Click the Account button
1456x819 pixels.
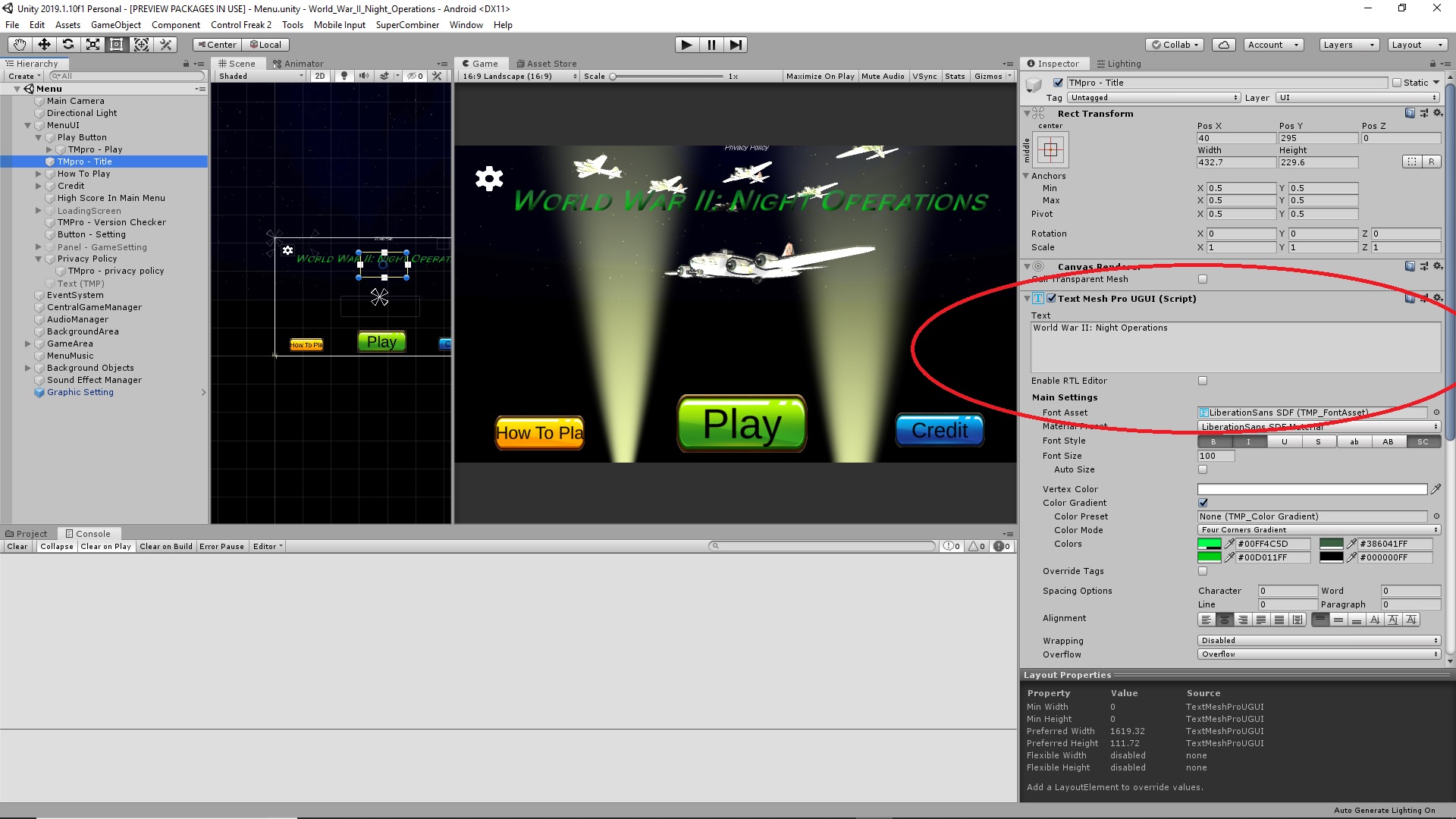(1272, 44)
